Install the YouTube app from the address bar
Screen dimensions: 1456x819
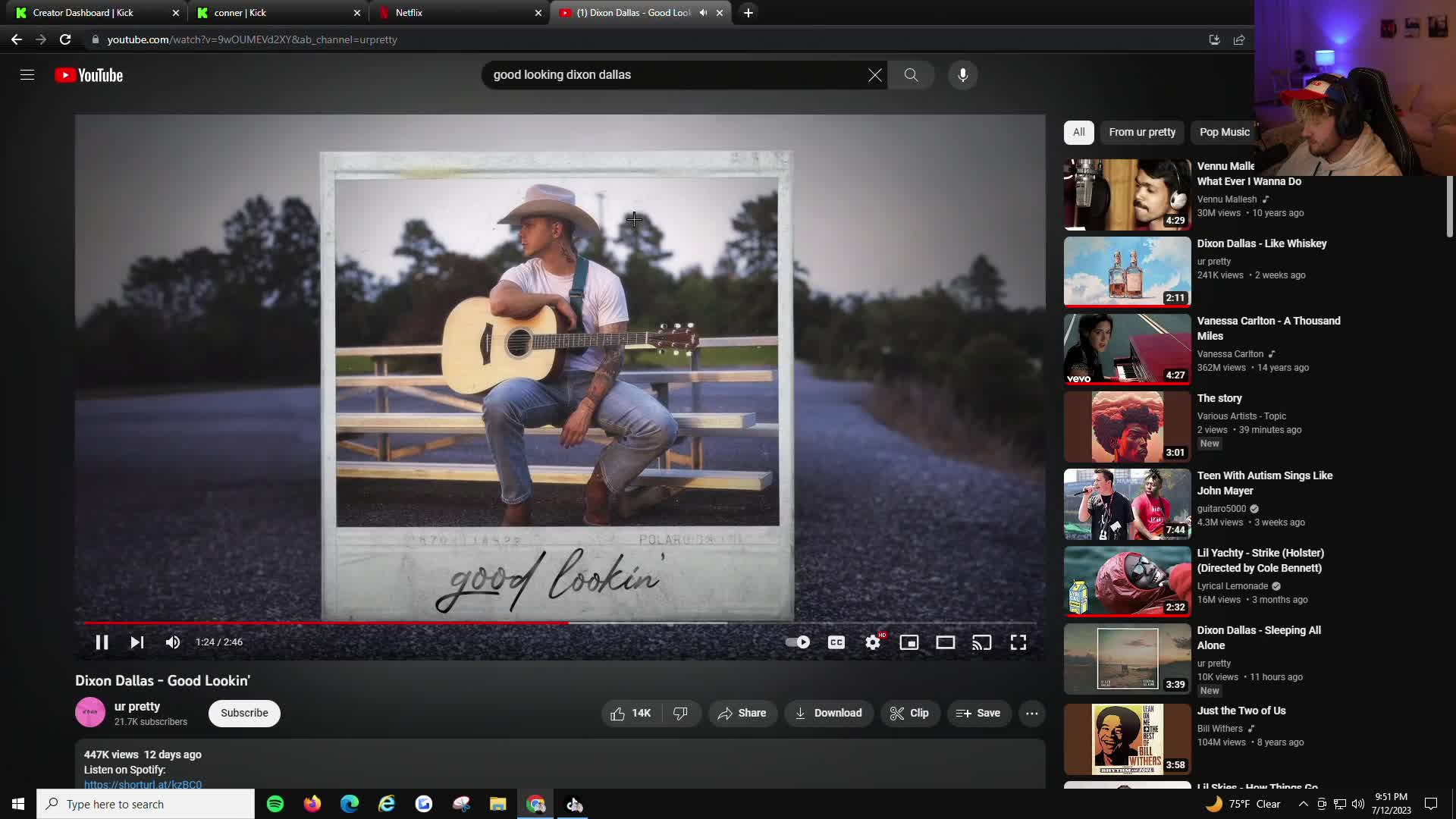(1214, 39)
